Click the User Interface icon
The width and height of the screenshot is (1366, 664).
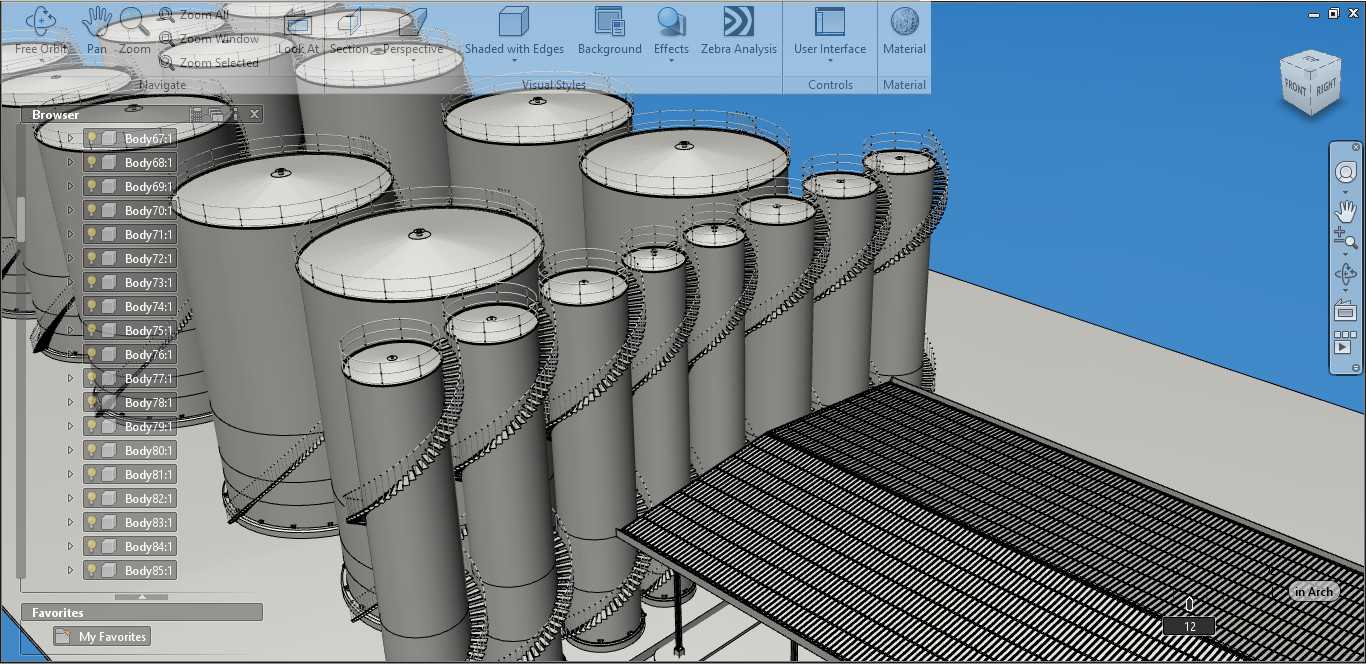pyautogui.click(x=830, y=22)
